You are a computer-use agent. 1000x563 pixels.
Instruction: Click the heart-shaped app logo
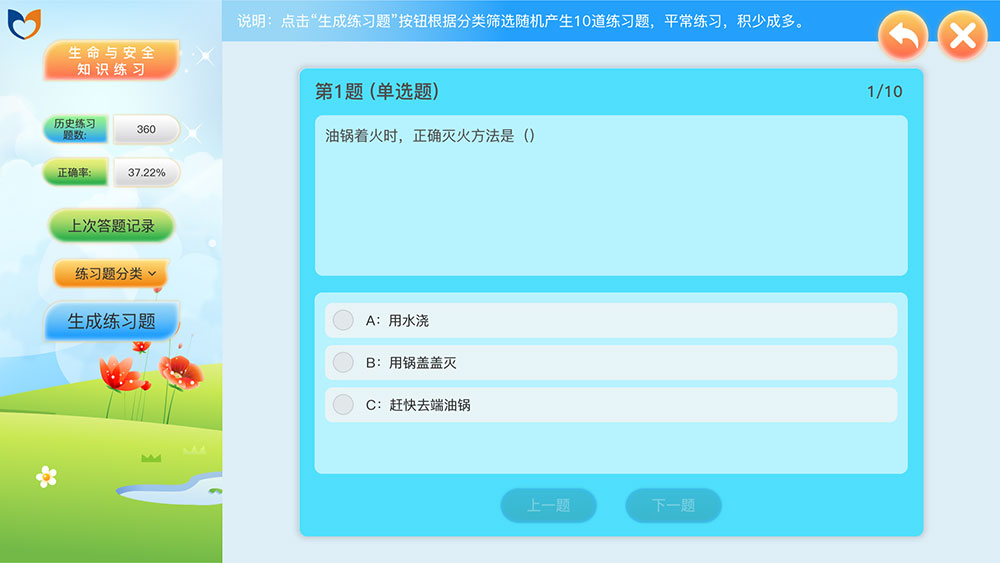coord(24,24)
